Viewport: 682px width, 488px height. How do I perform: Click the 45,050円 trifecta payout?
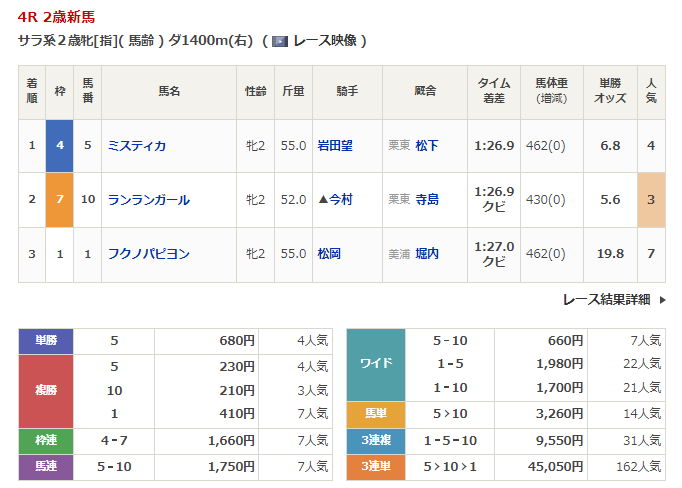[x=555, y=467]
